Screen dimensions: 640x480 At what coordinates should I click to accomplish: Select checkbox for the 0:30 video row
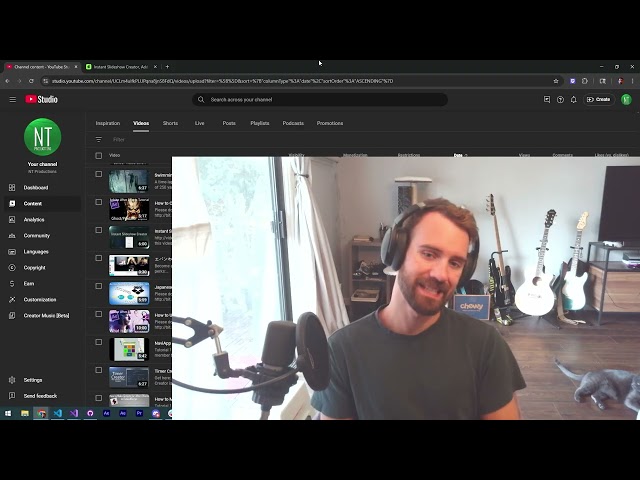(x=99, y=258)
